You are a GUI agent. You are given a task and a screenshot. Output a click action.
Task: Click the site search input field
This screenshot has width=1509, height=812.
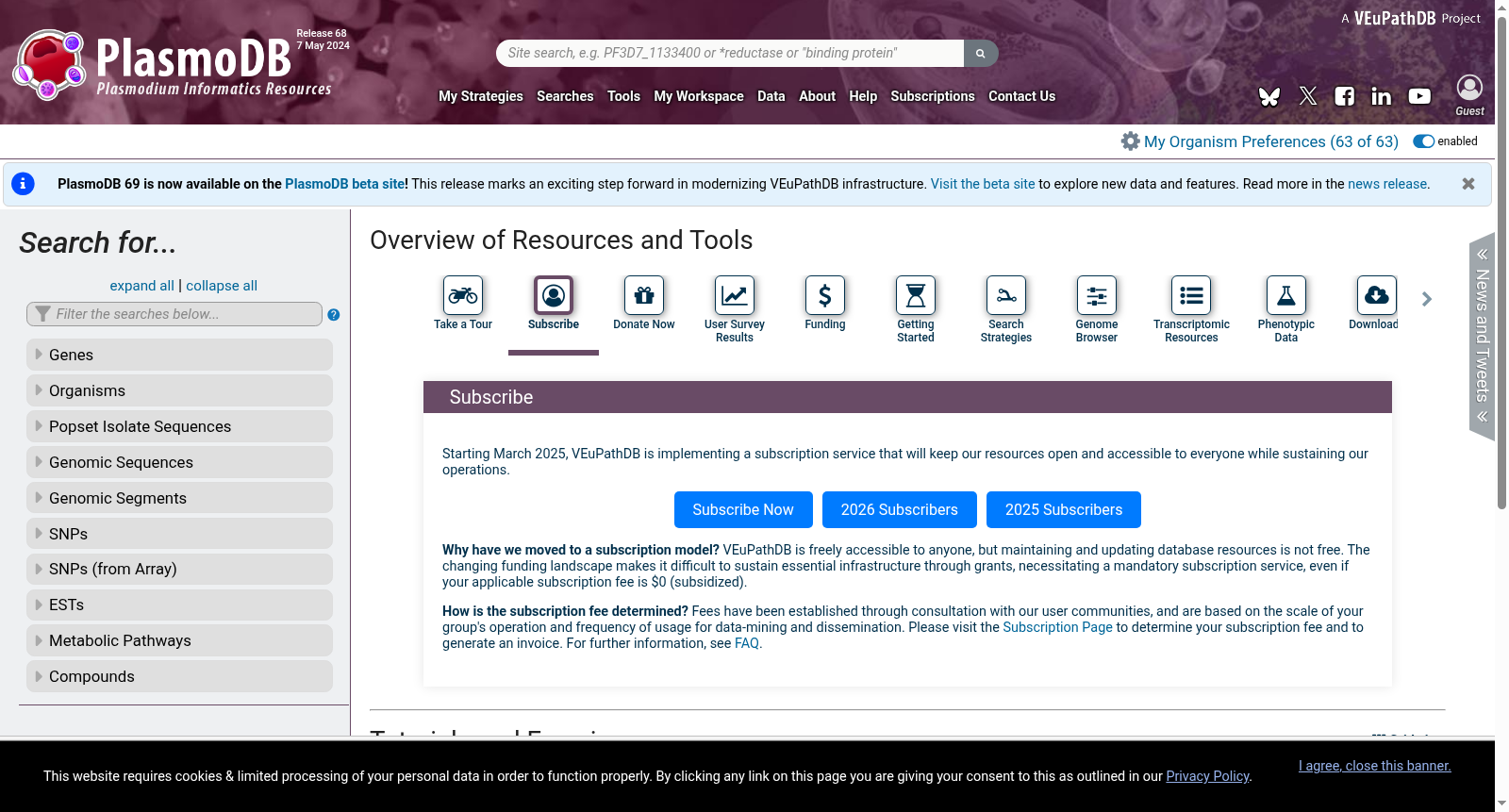(x=731, y=54)
